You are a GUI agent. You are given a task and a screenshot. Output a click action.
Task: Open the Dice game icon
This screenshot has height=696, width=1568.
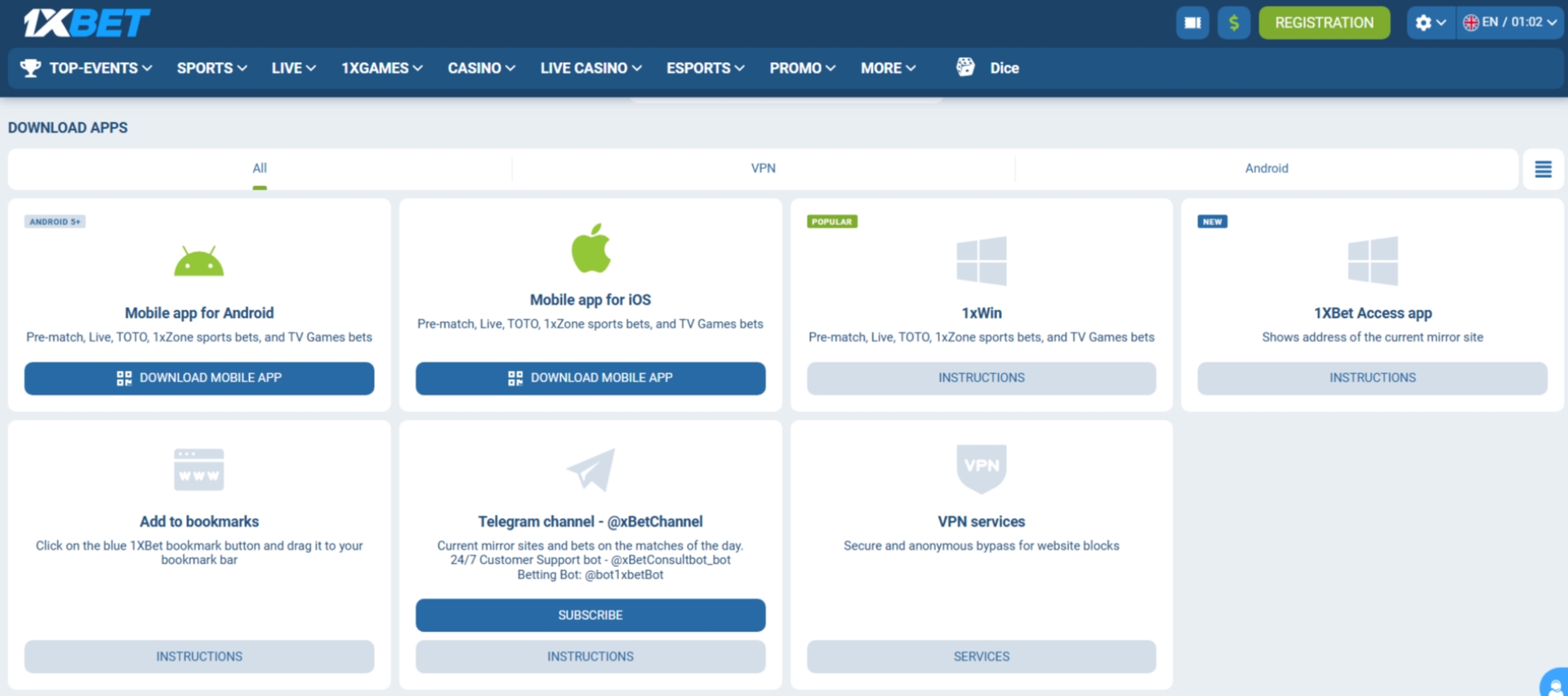pos(965,68)
